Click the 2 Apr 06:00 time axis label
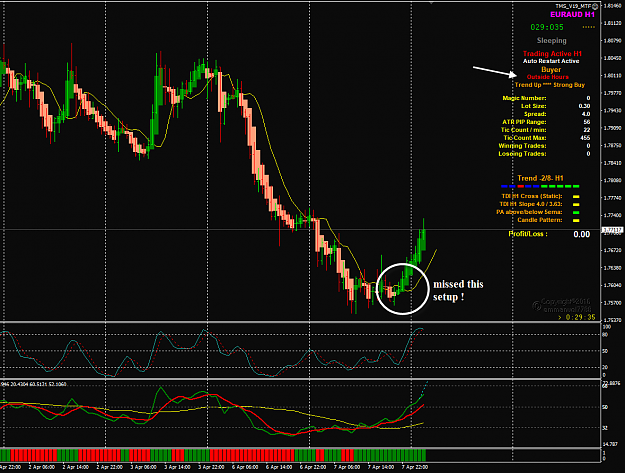 (42, 467)
